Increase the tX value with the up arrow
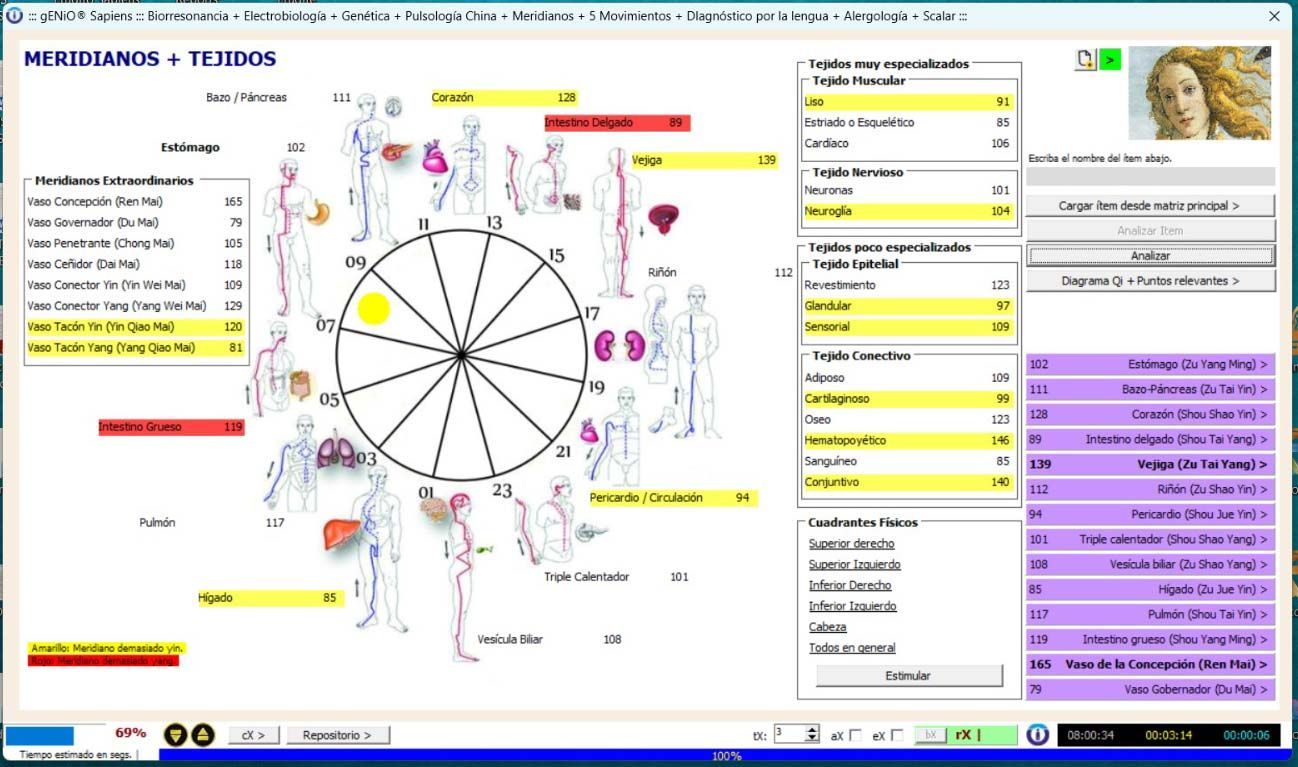Screen dimensions: 1298x767 coord(812,730)
